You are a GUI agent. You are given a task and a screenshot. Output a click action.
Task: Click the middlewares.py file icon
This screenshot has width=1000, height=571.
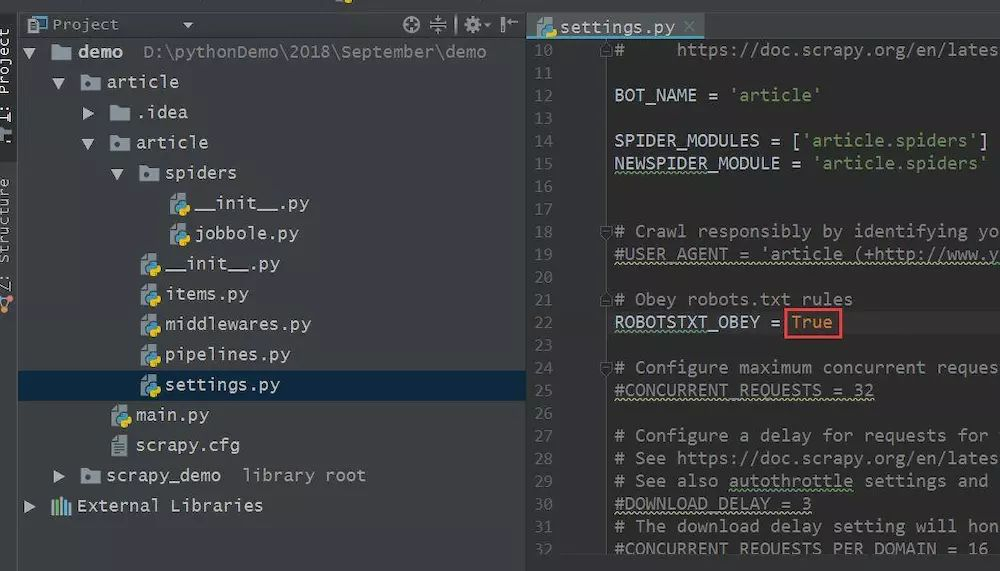(151, 326)
